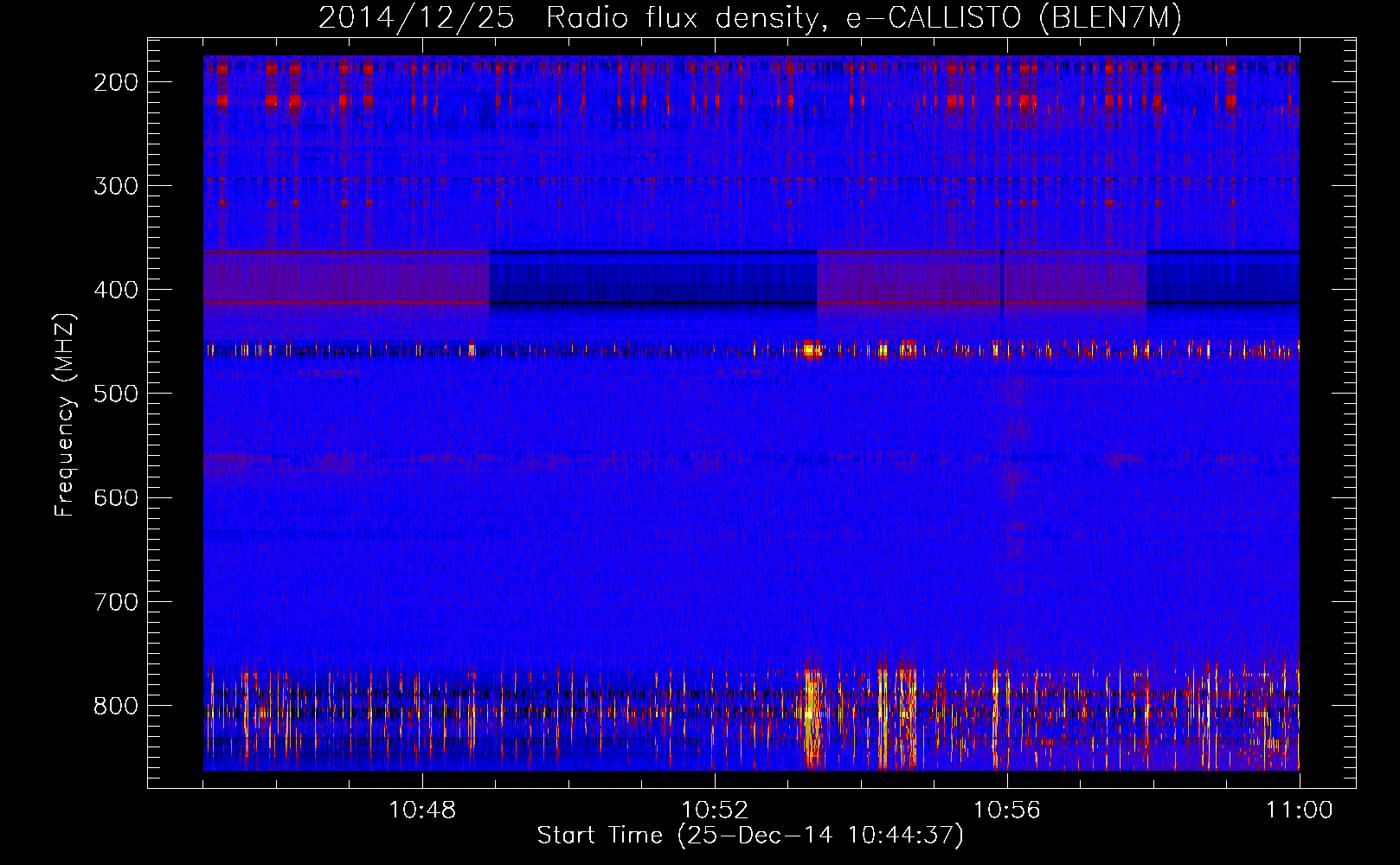Click the 11:00 time tick label

(x=1300, y=810)
